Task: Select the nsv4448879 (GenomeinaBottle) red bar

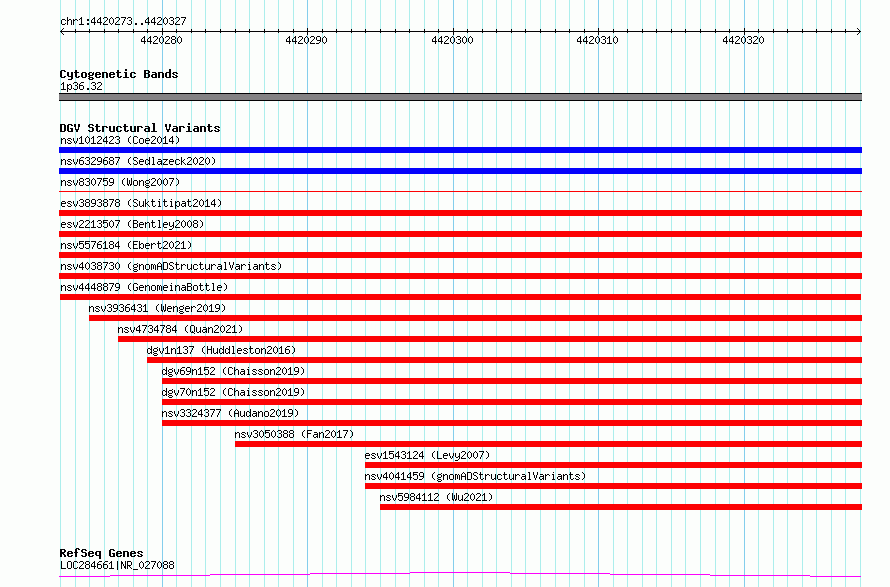Action: (x=460, y=297)
